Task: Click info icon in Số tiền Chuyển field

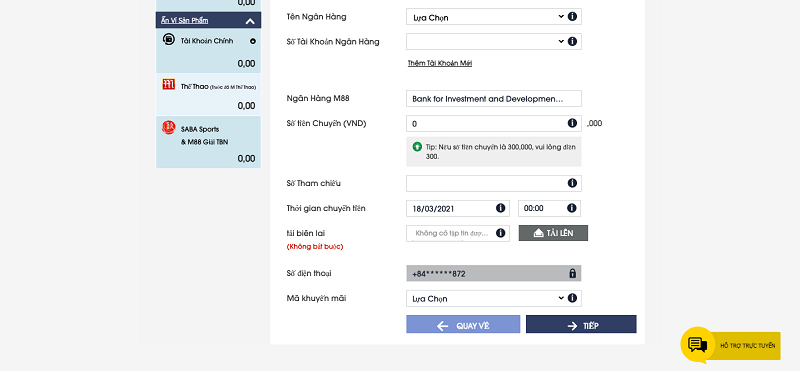Action: point(572,123)
